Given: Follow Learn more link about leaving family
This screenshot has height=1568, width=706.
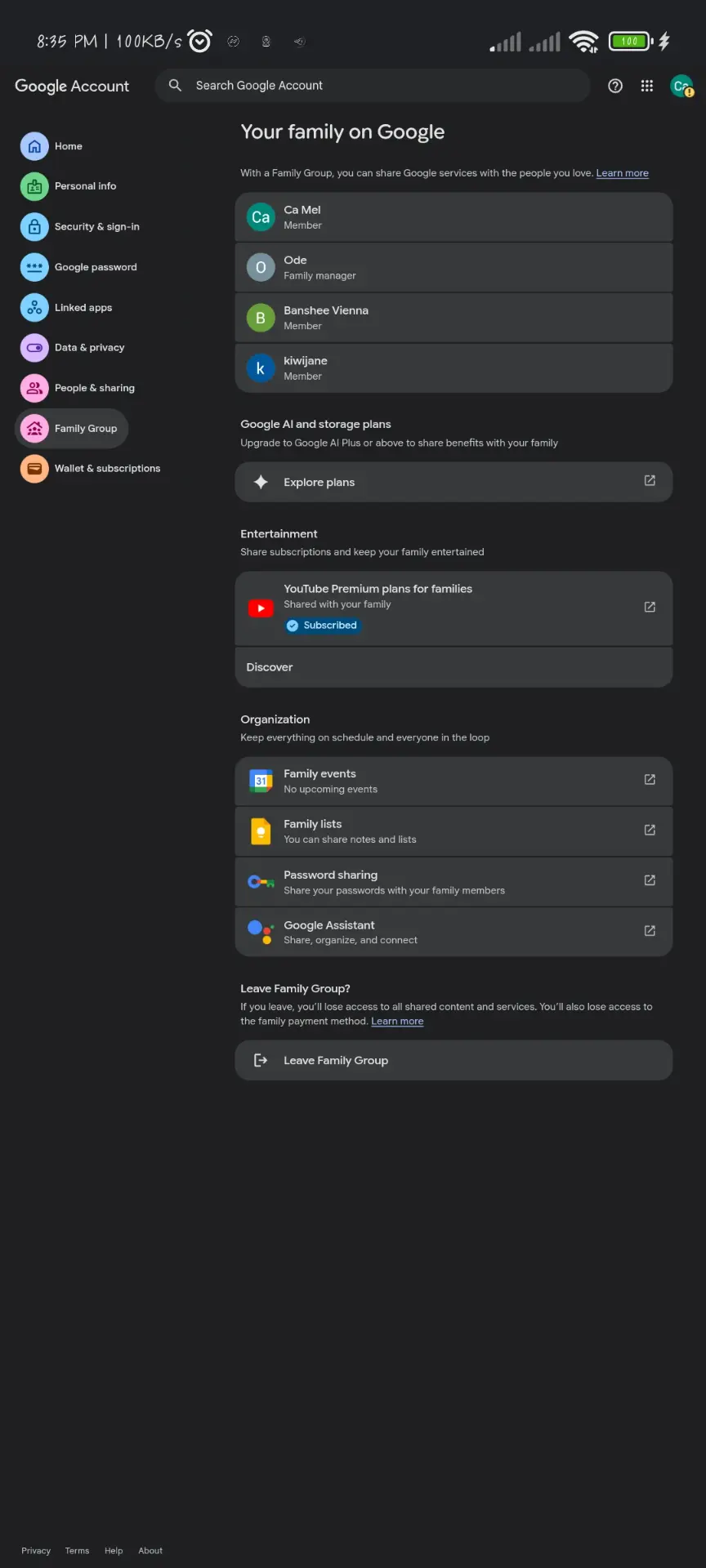Looking at the screenshot, I should point(397,1022).
